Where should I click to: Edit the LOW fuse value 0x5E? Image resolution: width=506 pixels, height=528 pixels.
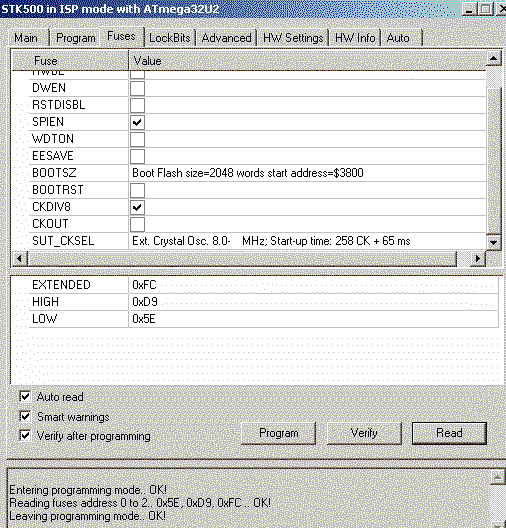point(313,319)
